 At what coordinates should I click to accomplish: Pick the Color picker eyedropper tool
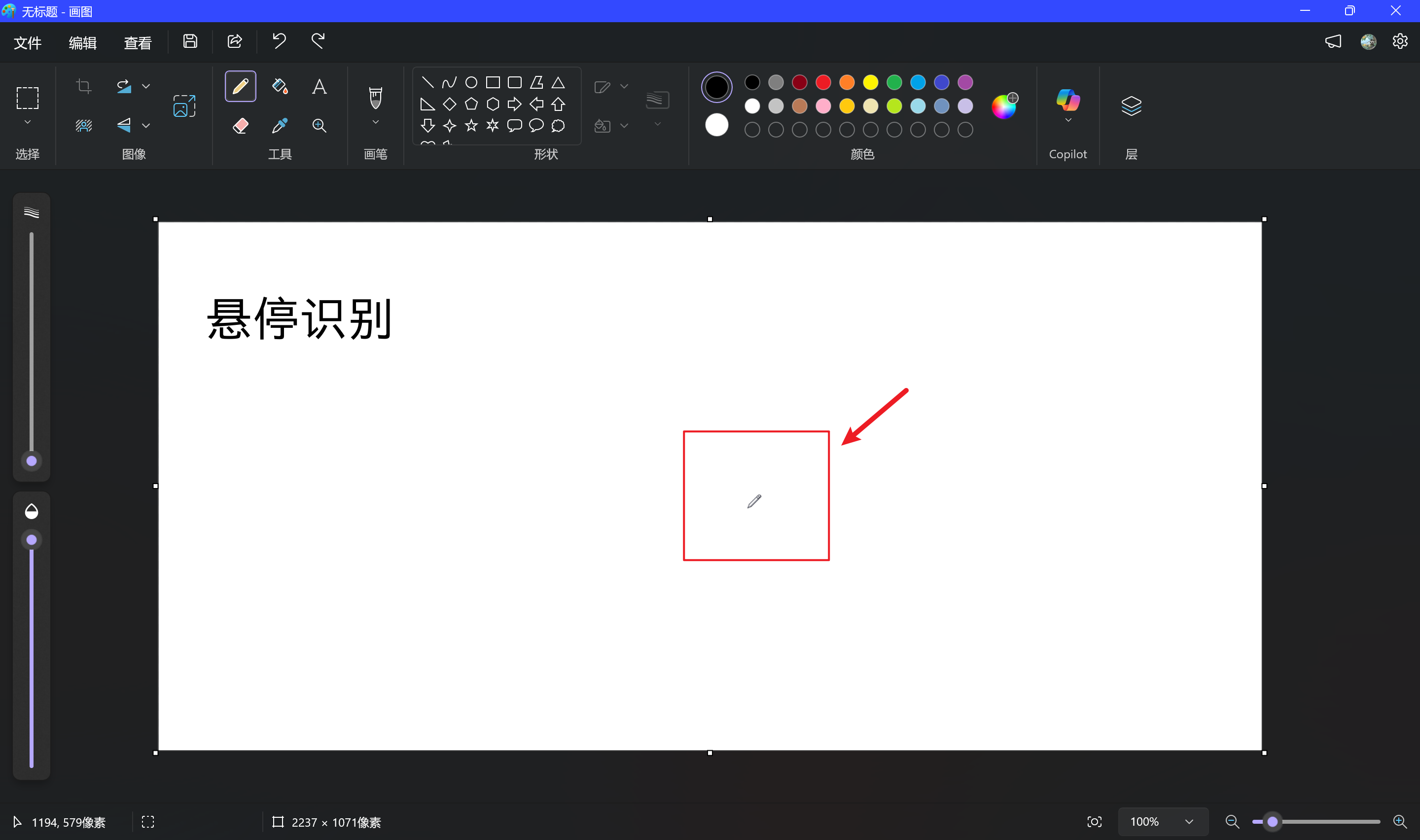click(280, 125)
